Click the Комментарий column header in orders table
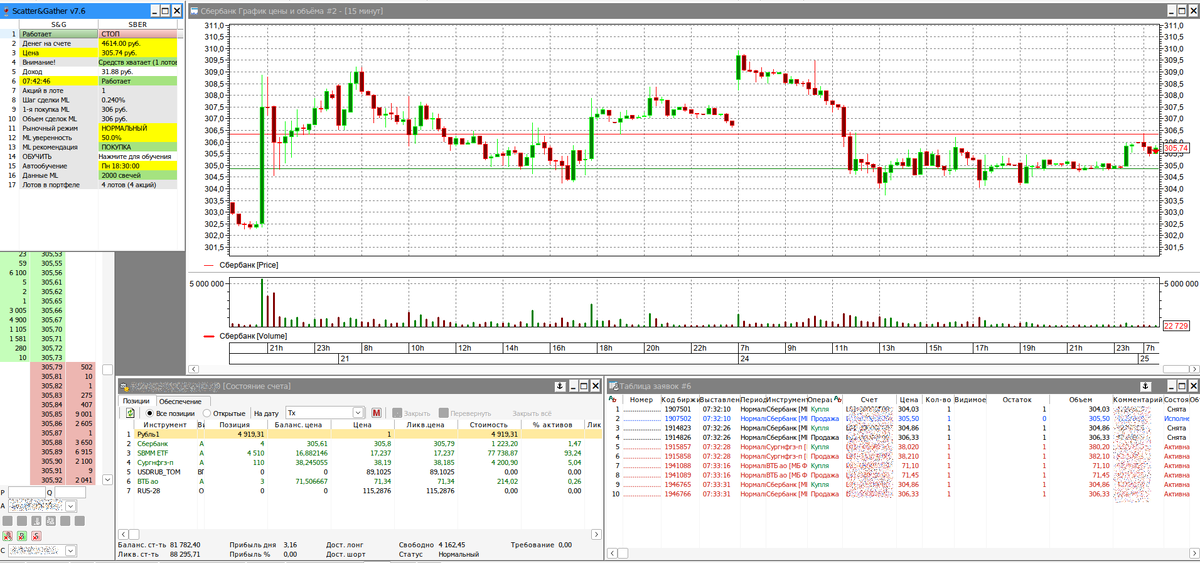 (1136, 399)
